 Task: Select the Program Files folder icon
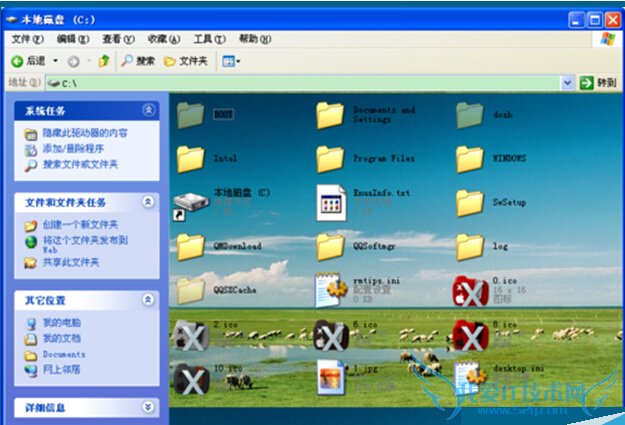click(x=330, y=159)
